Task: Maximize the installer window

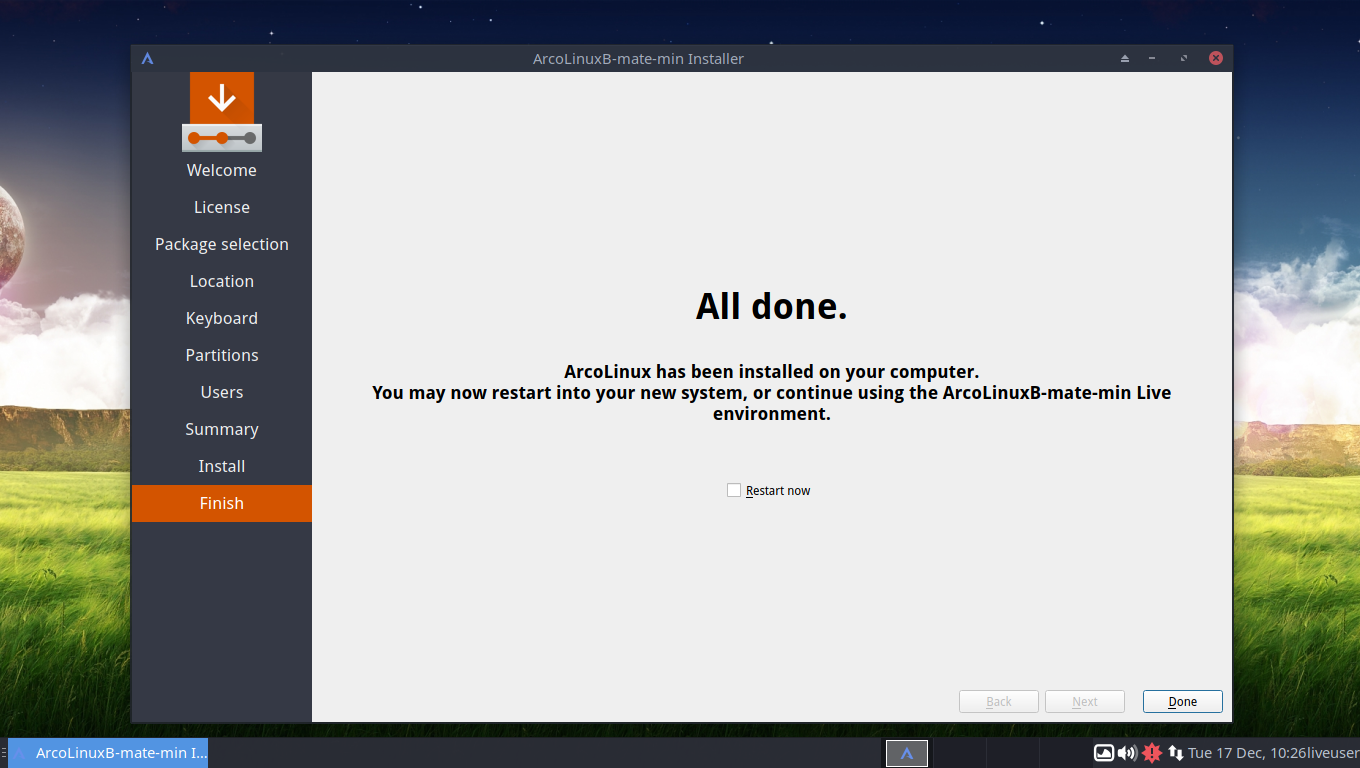Action: (x=1184, y=58)
